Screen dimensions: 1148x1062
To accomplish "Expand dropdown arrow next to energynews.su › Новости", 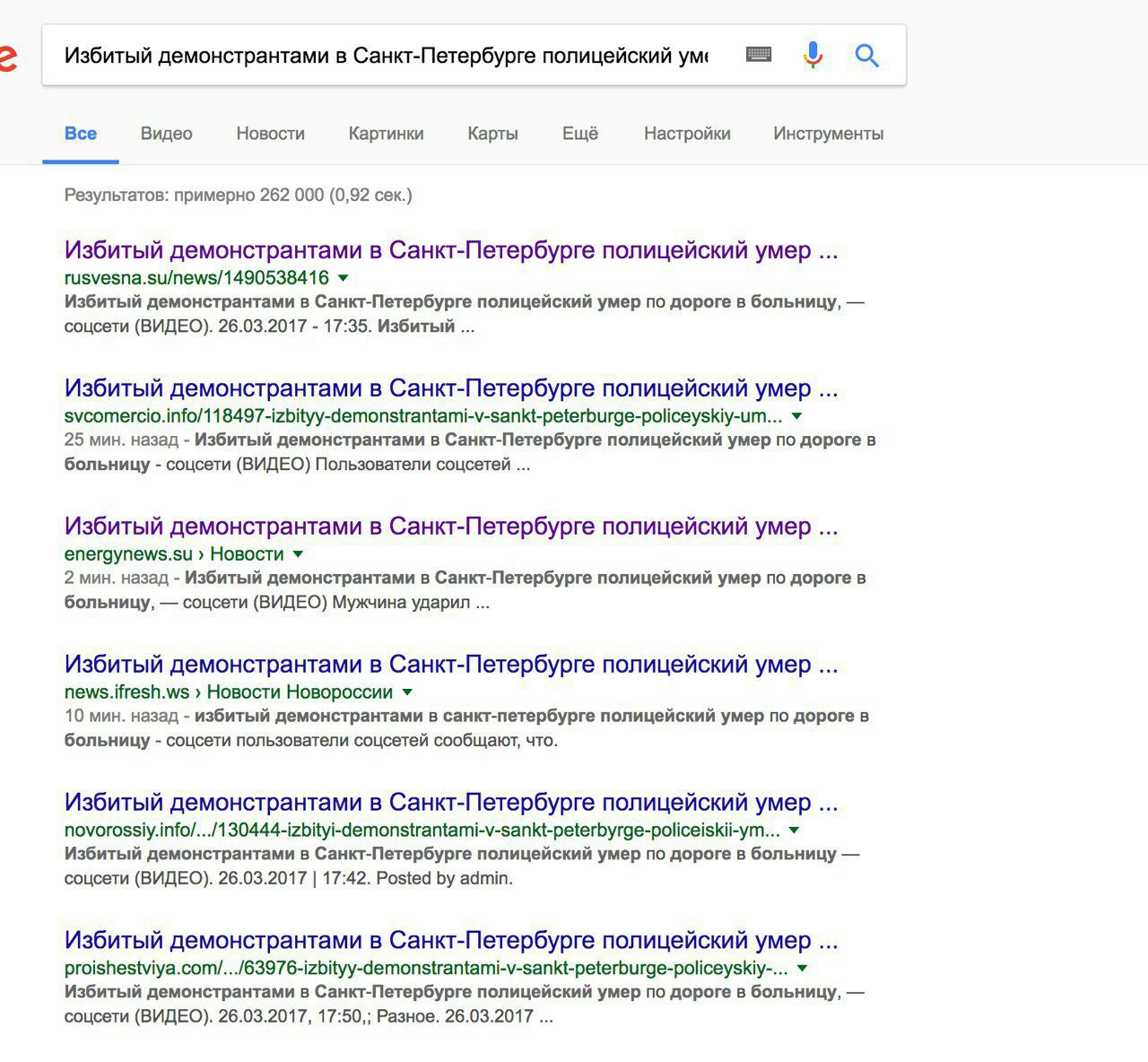I will point(298,554).
